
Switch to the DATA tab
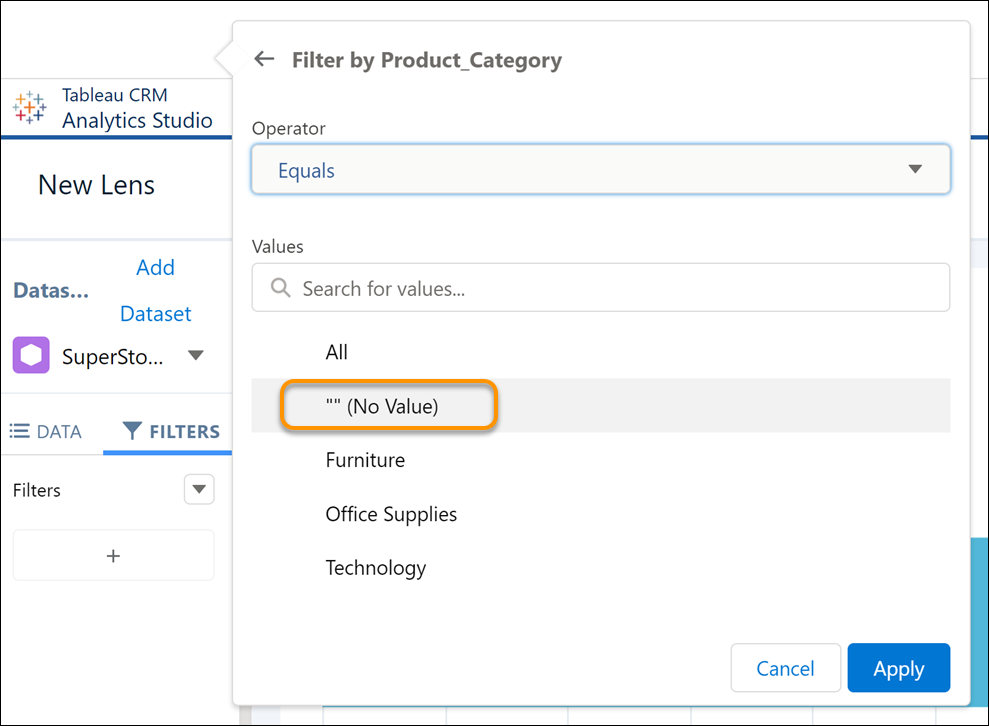click(x=45, y=431)
